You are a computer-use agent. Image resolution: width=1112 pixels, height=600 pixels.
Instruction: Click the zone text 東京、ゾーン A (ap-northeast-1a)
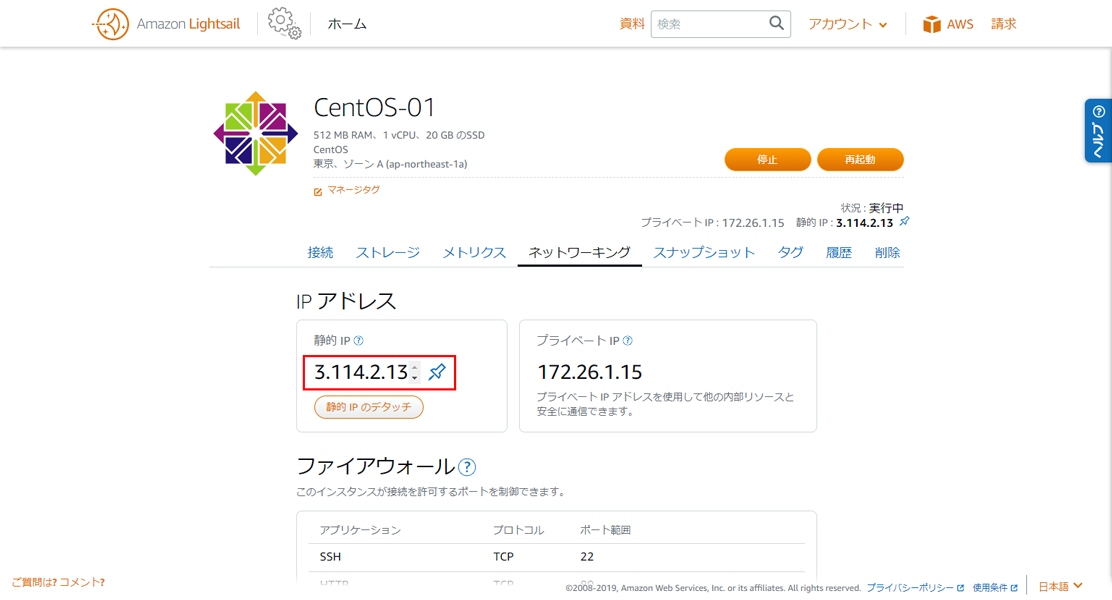390,164
